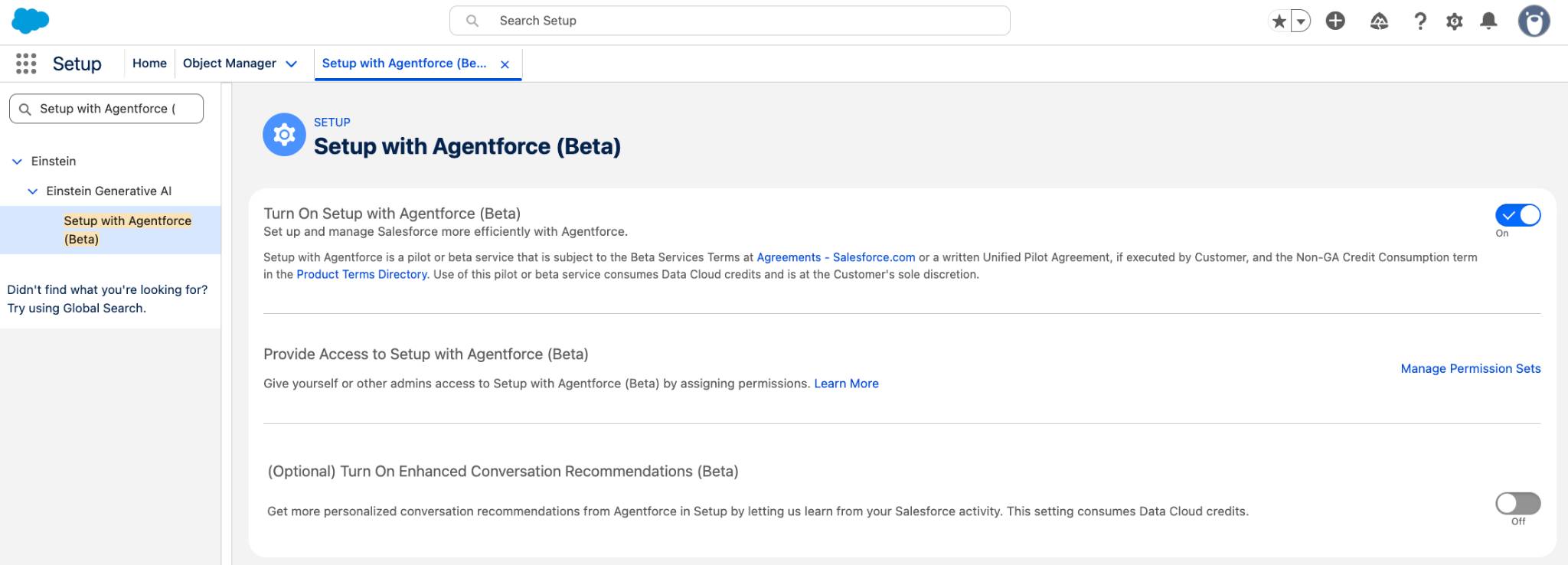
Task: Collapse the Einstein tree section
Action: [x=17, y=162]
